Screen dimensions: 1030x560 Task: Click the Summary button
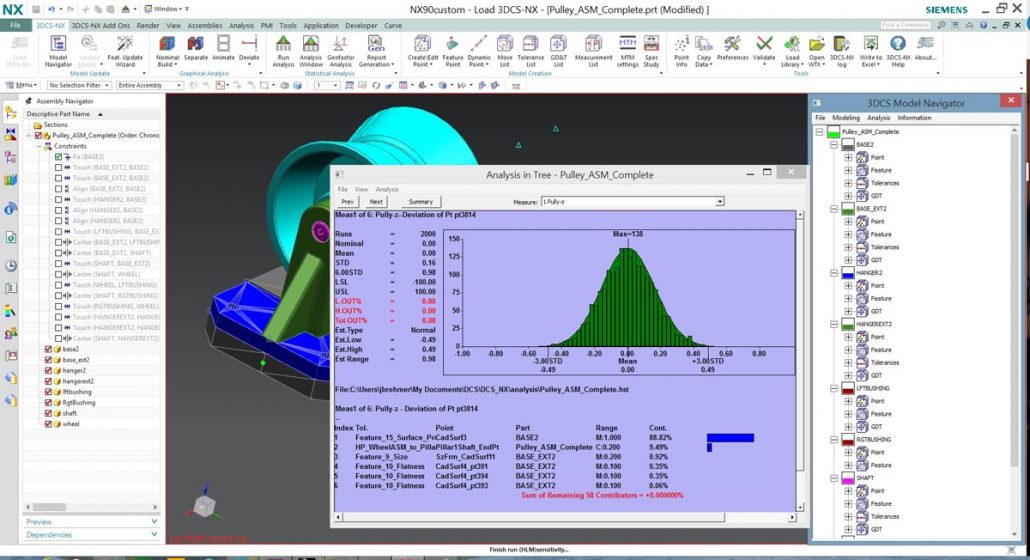[420, 202]
